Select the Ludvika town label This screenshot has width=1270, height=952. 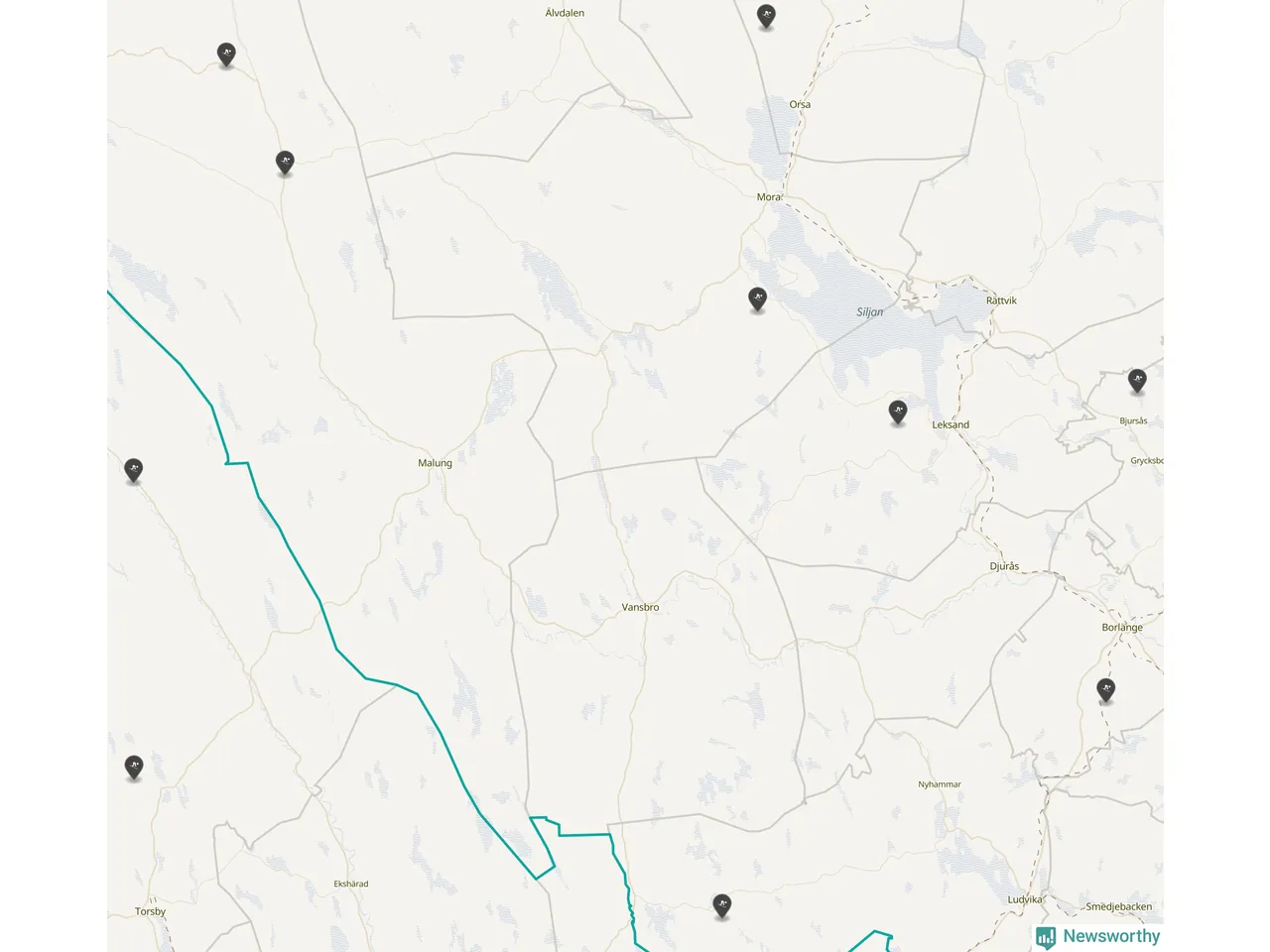1025,899
